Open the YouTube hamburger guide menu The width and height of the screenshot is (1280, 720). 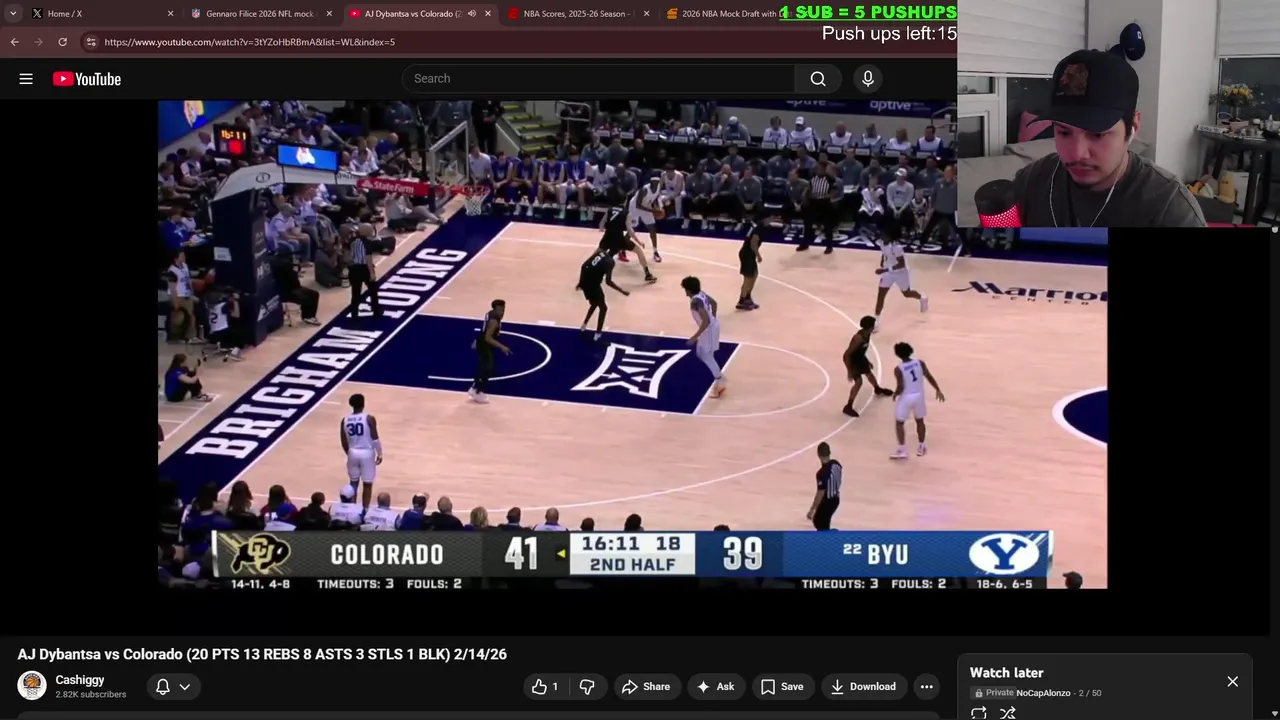(26, 79)
